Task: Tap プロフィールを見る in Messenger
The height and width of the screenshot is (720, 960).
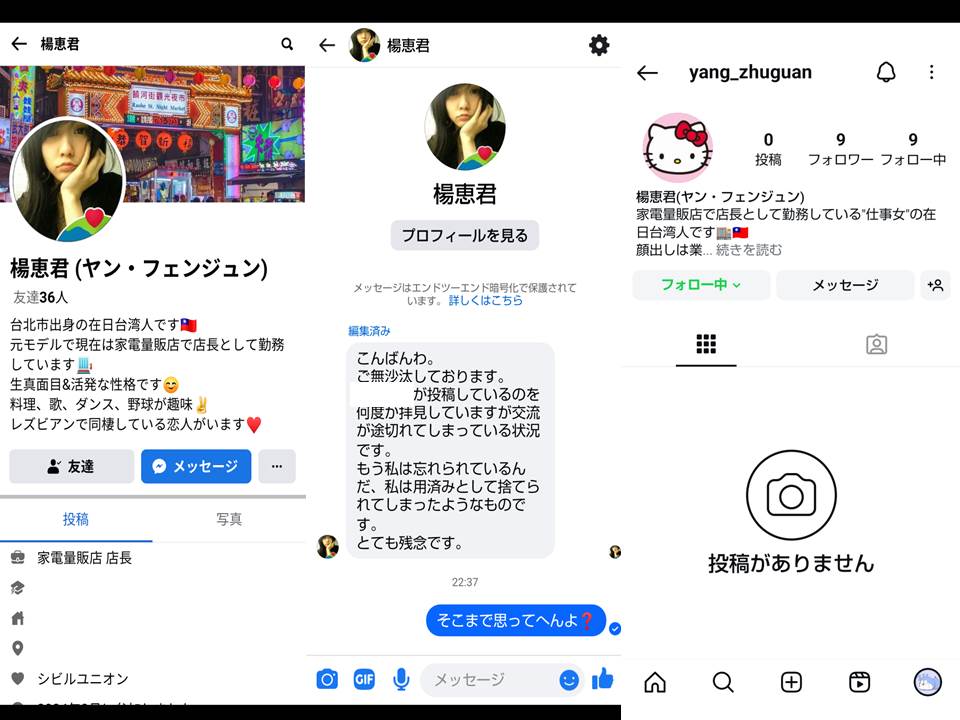Action: (x=465, y=236)
